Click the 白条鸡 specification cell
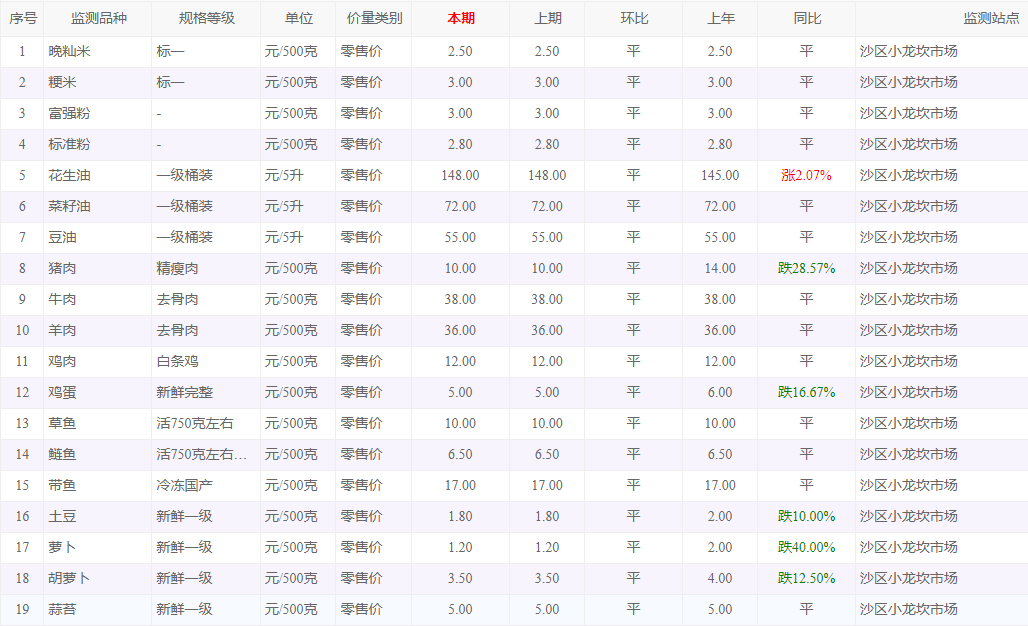Screen dimensions: 1028x626 click(x=177, y=361)
